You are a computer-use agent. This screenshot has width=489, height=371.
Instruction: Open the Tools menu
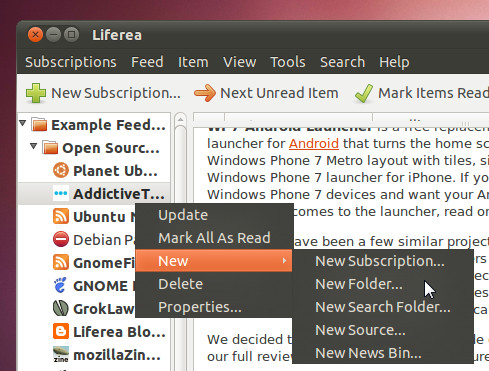(x=288, y=62)
